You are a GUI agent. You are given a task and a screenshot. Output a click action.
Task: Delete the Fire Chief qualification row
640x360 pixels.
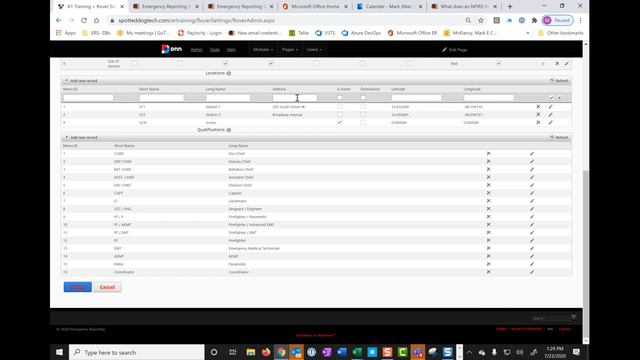tap(488, 153)
